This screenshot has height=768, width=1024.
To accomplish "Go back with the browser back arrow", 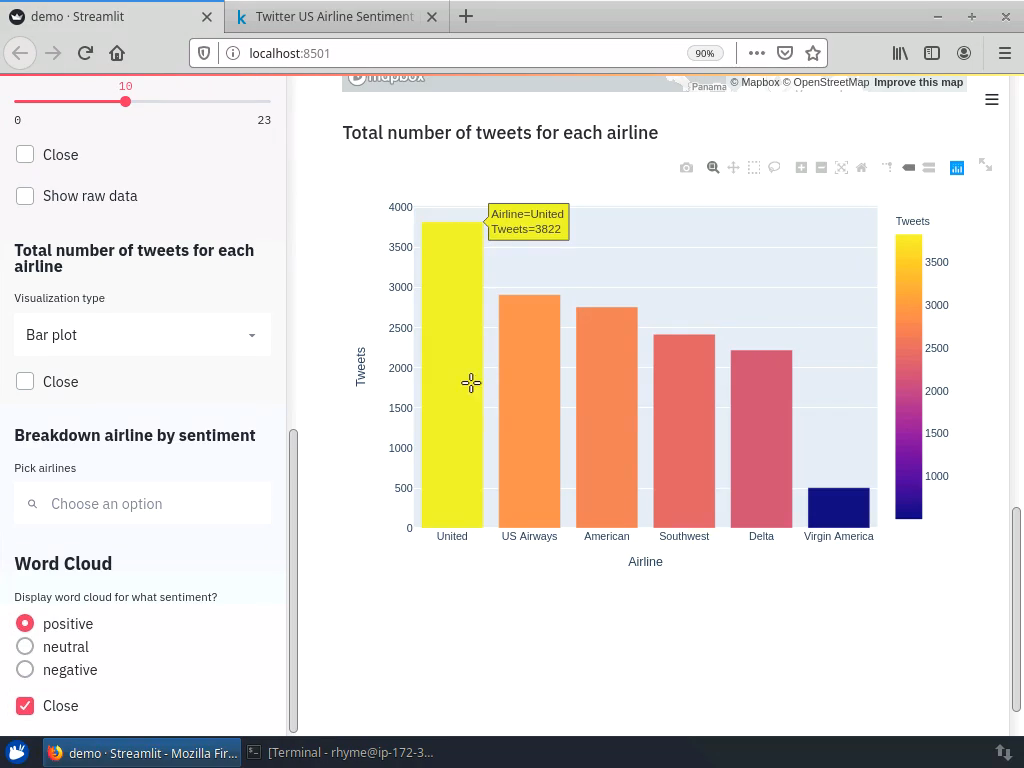I will tap(20, 53).
